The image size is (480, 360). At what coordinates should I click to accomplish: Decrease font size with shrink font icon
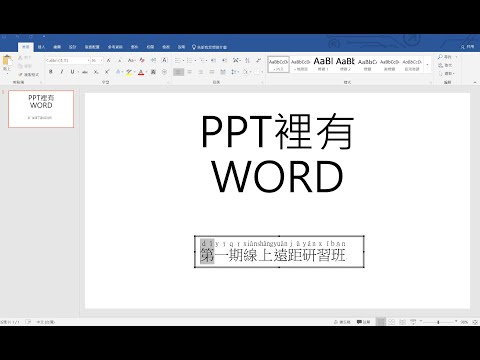119,60
